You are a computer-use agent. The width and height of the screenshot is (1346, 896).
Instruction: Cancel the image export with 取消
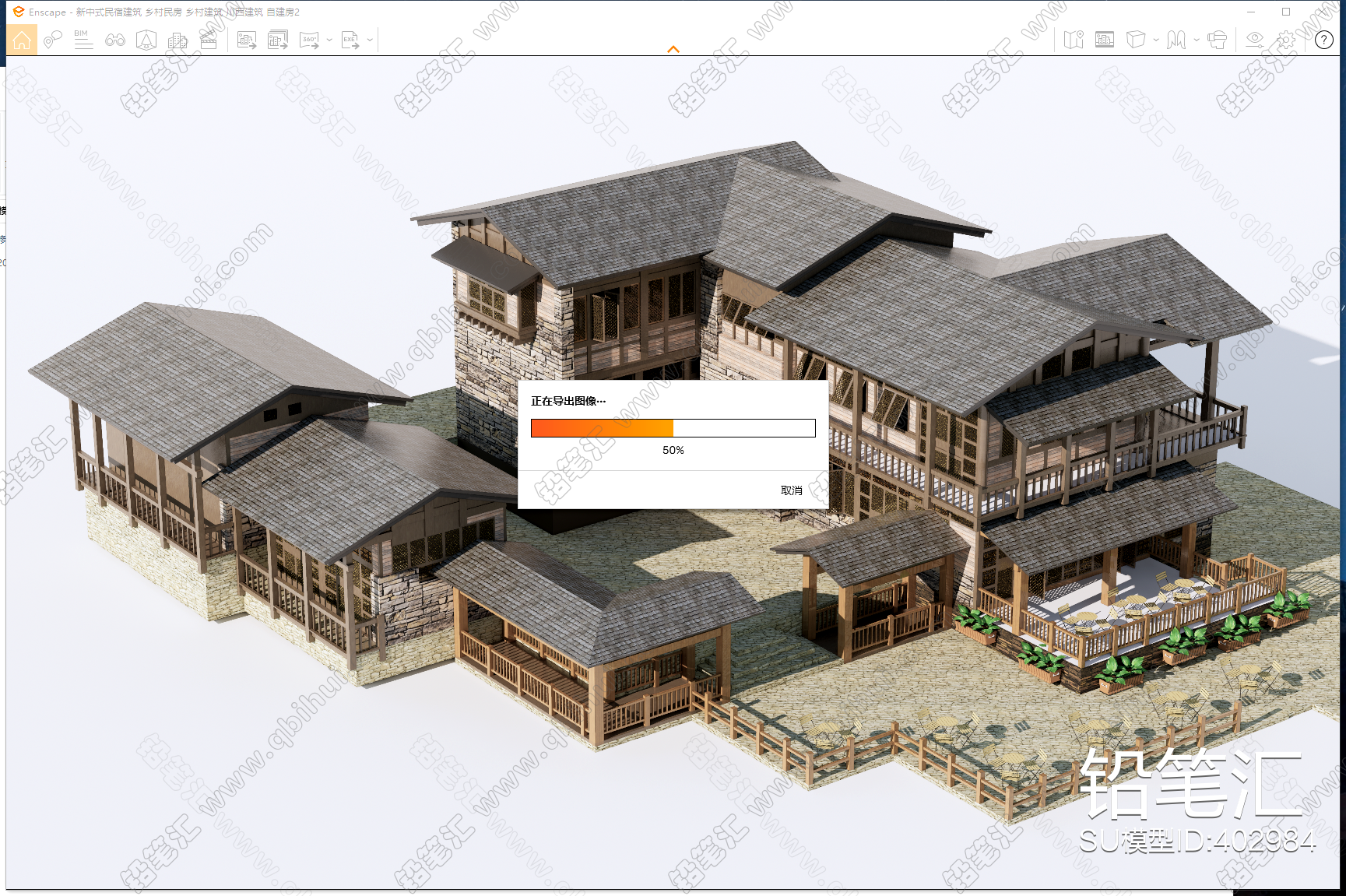[x=792, y=490]
